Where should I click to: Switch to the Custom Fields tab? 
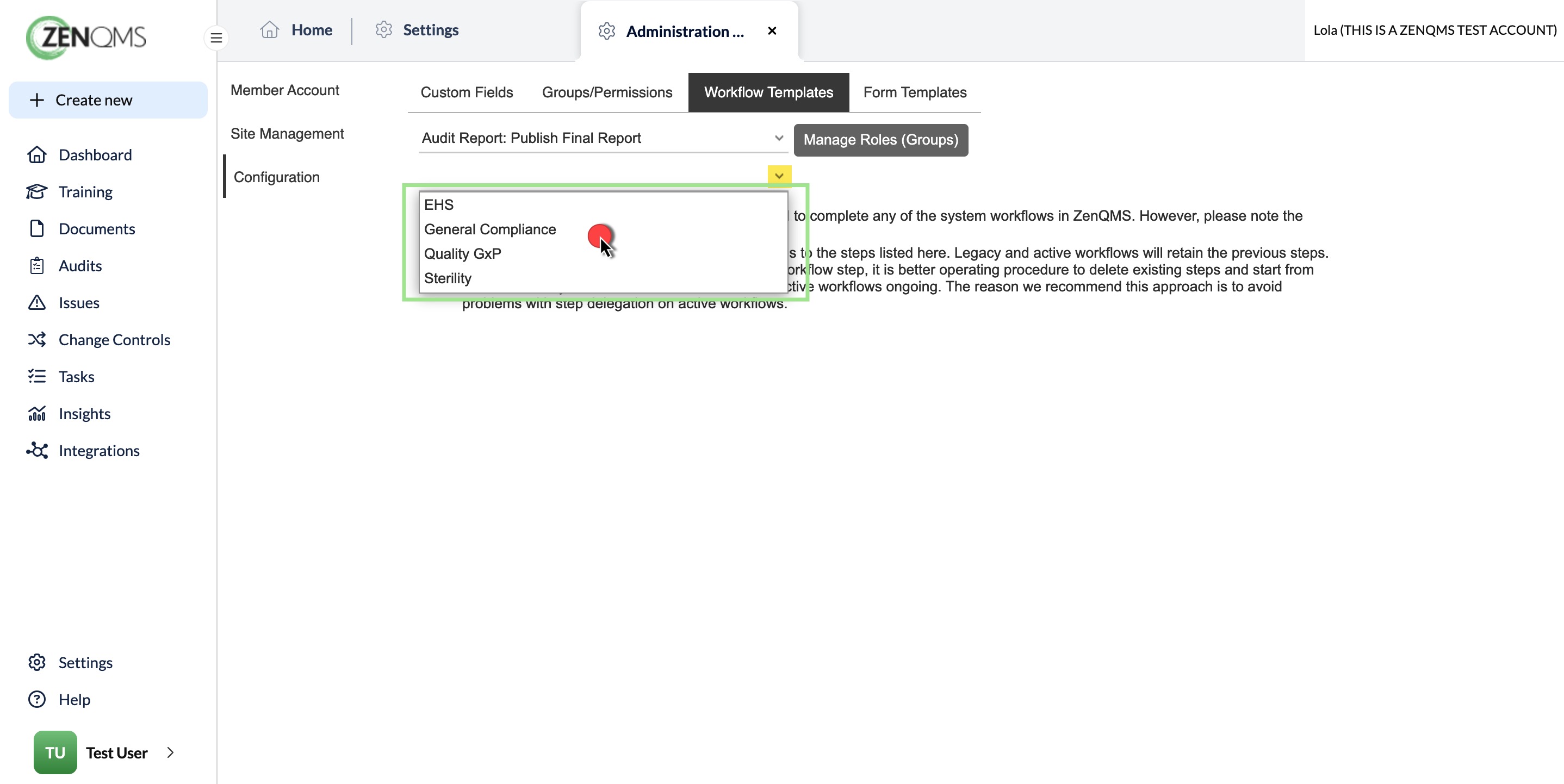[467, 92]
